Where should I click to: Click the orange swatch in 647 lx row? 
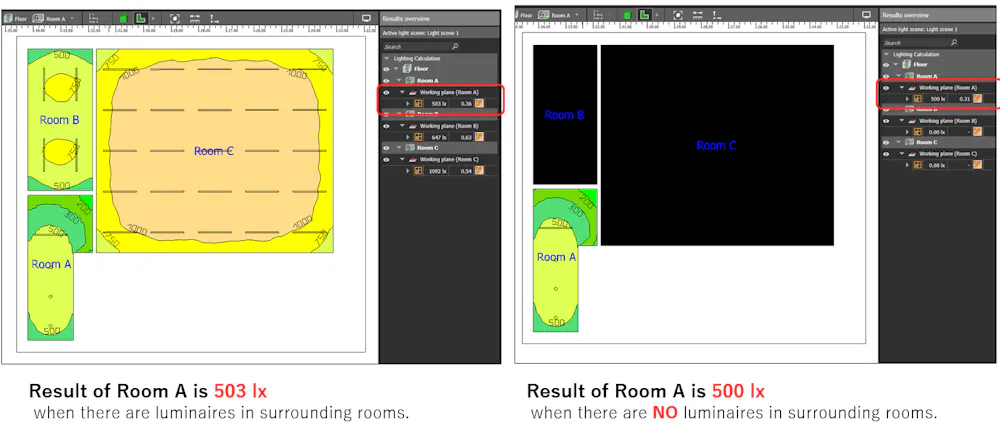pos(479,136)
